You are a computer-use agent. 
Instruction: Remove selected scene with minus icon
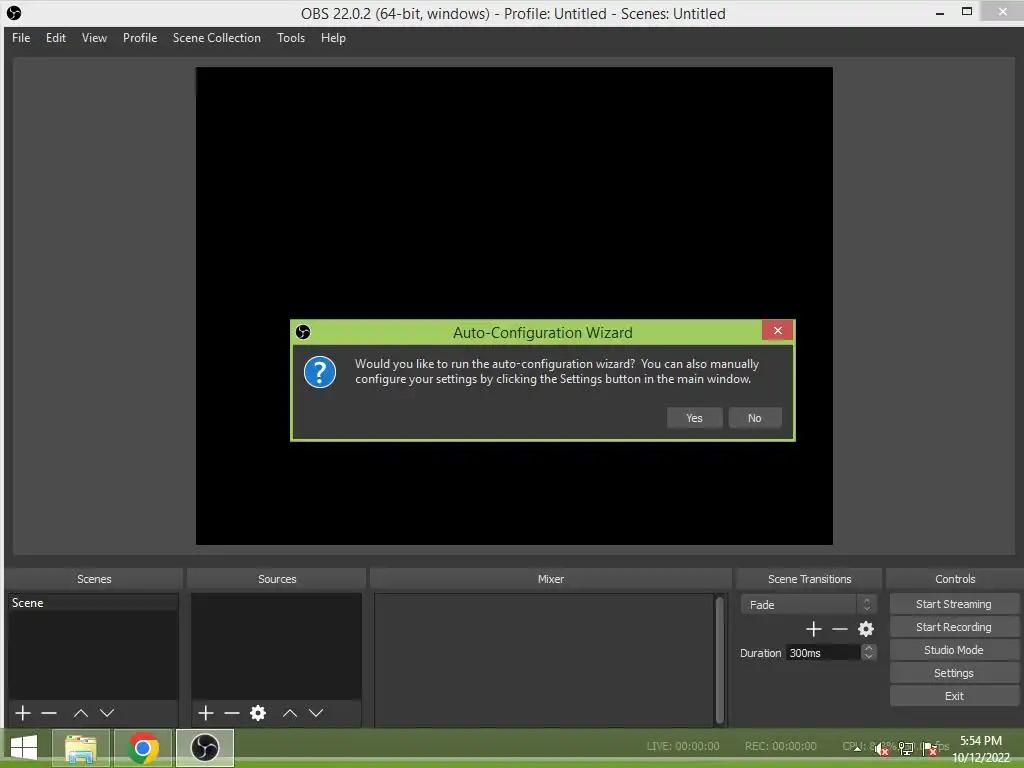pos(49,712)
